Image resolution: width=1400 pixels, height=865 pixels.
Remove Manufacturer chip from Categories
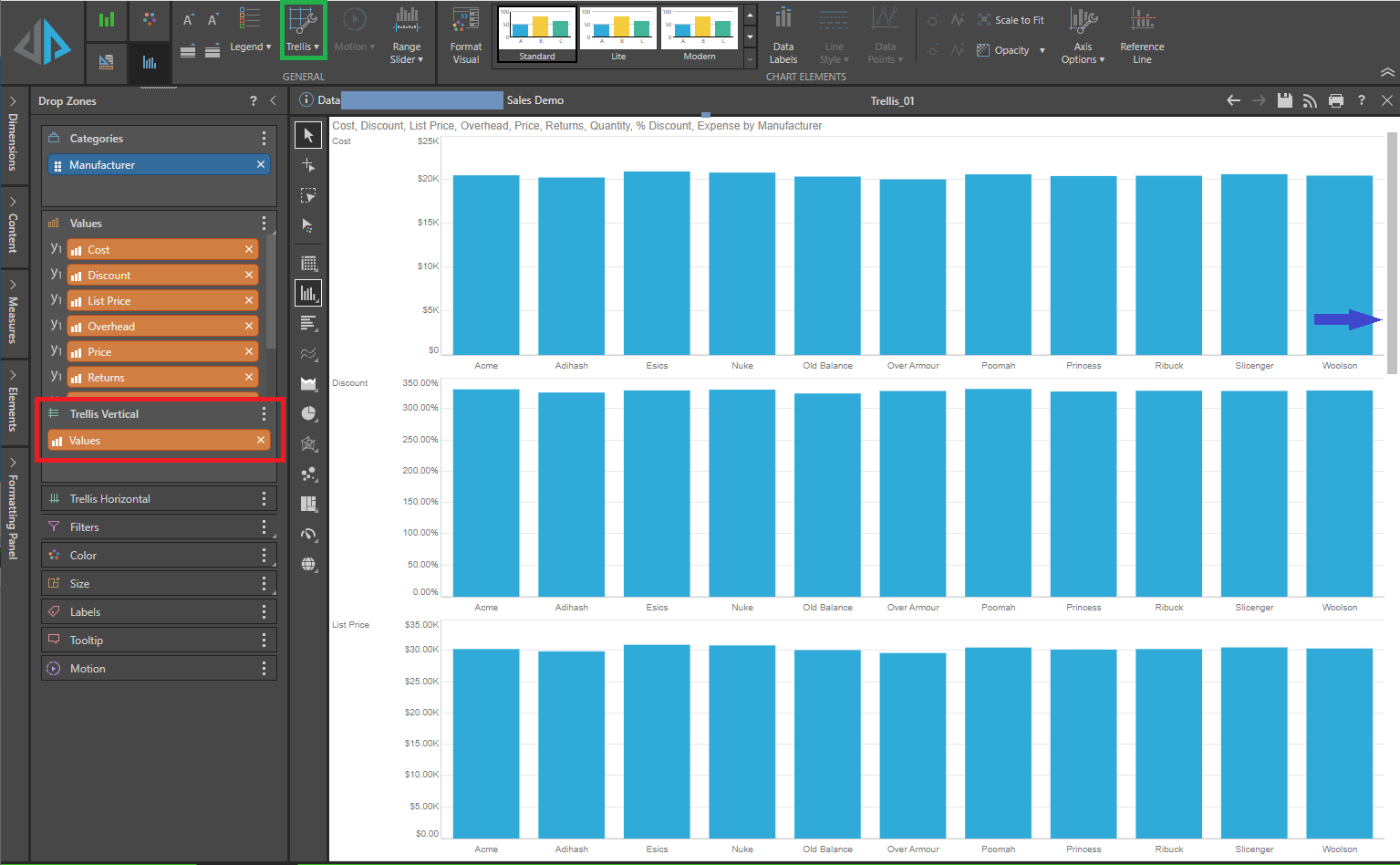[261, 164]
